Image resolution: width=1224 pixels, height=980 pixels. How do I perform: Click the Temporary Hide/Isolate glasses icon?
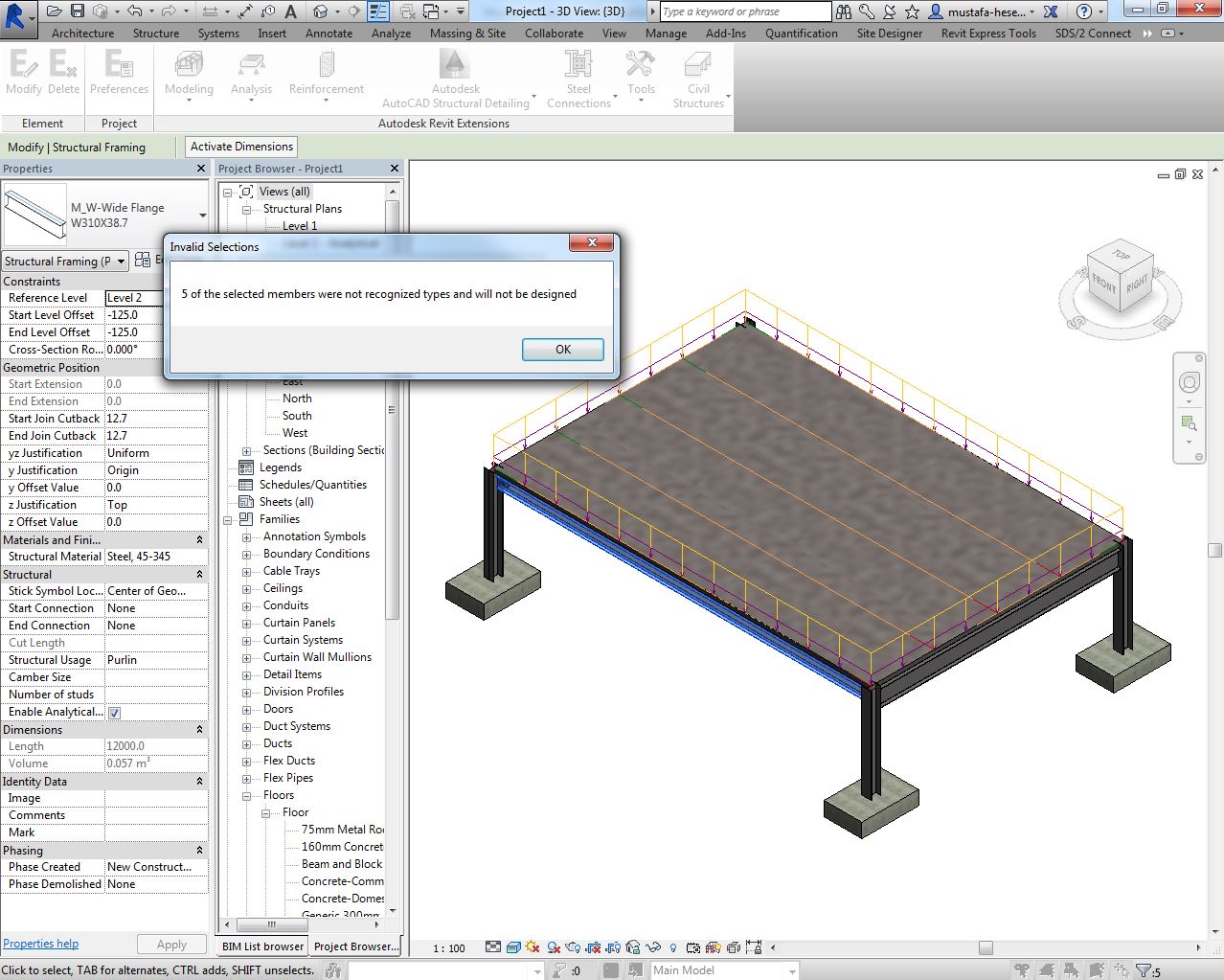[652, 946]
